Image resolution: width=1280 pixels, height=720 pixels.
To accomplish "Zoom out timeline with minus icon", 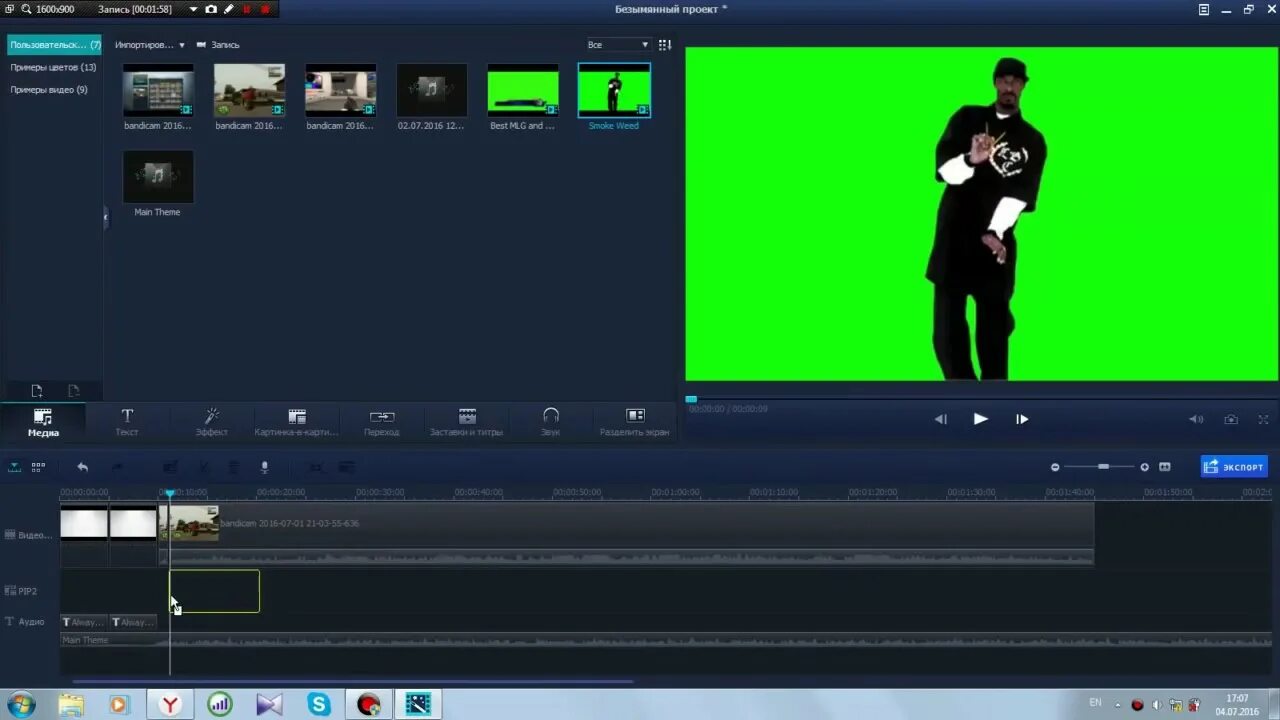I will coord(1054,467).
